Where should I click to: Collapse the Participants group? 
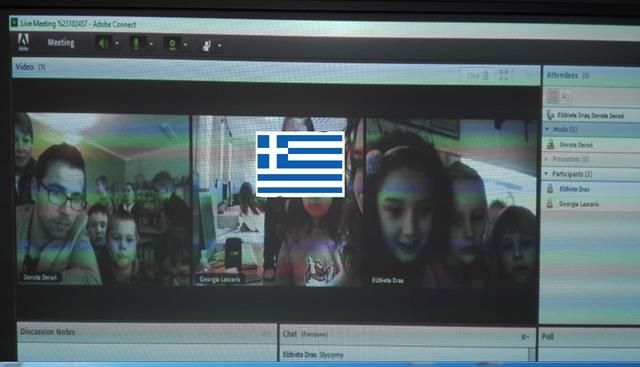pyautogui.click(x=547, y=173)
